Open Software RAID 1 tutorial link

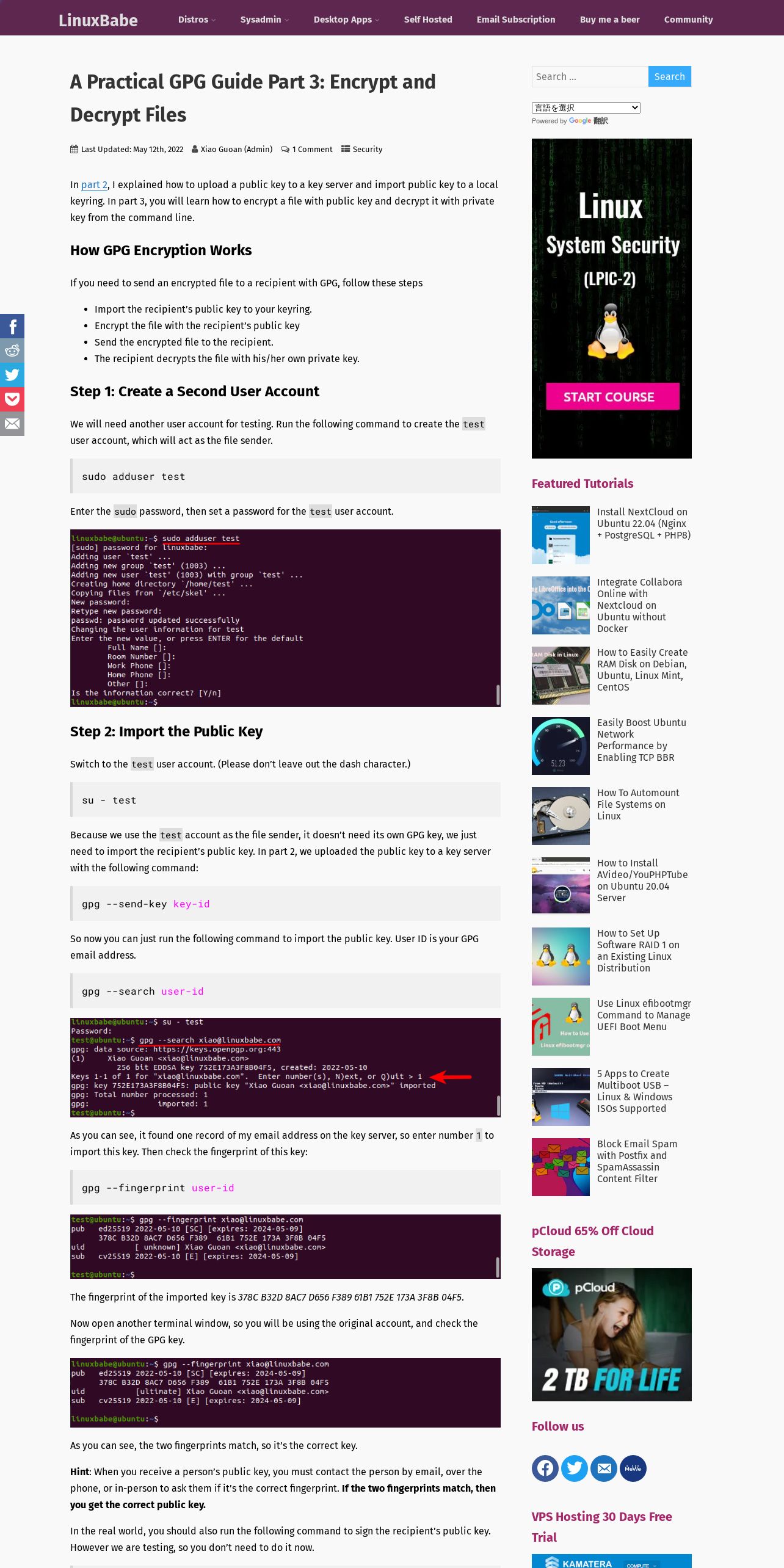pos(638,951)
